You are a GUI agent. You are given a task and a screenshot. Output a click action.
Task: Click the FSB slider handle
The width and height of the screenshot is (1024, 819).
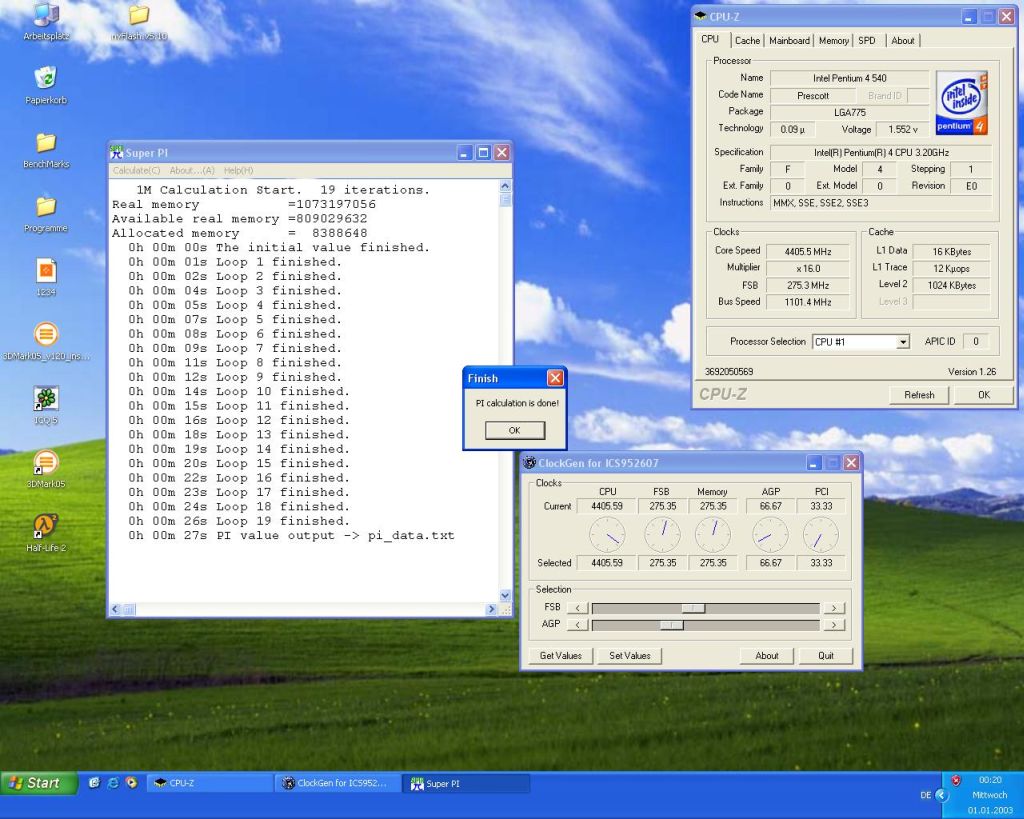[693, 608]
